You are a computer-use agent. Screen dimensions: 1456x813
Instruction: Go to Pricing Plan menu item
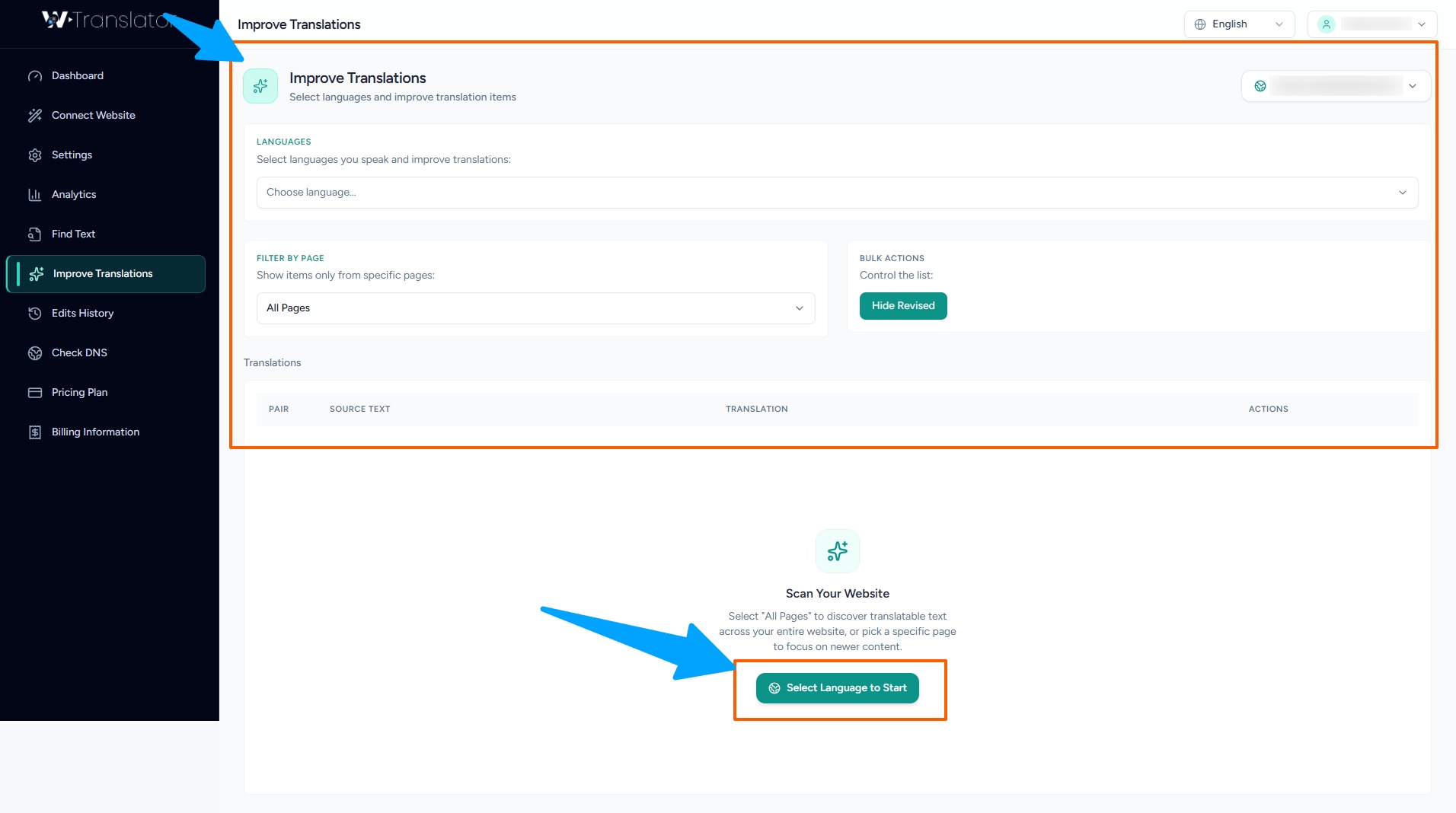pyautogui.click(x=80, y=393)
